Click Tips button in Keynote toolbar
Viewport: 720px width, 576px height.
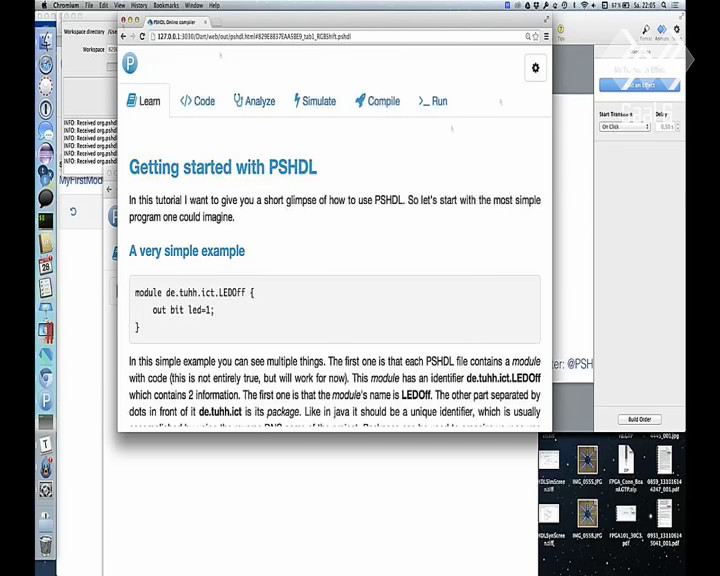click(561, 32)
